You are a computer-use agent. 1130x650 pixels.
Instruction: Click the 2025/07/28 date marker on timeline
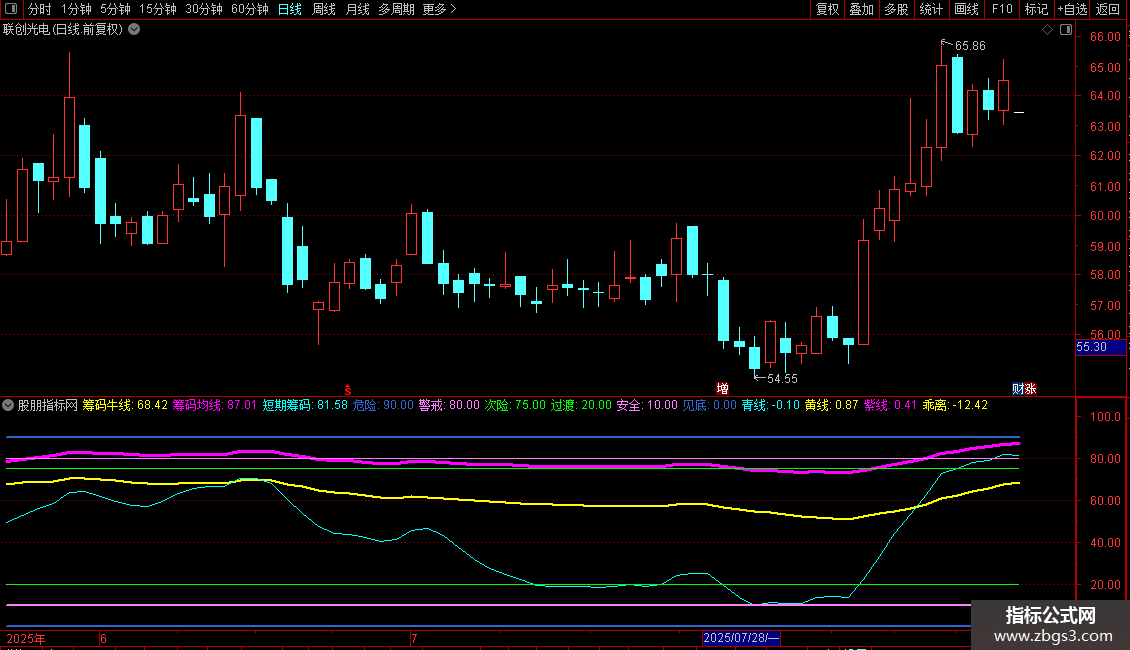coord(740,637)
